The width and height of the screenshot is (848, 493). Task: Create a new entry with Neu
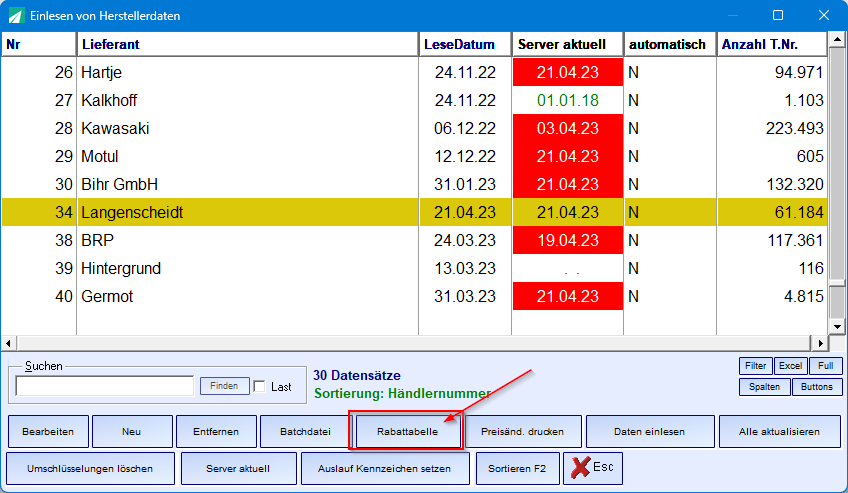132,431
